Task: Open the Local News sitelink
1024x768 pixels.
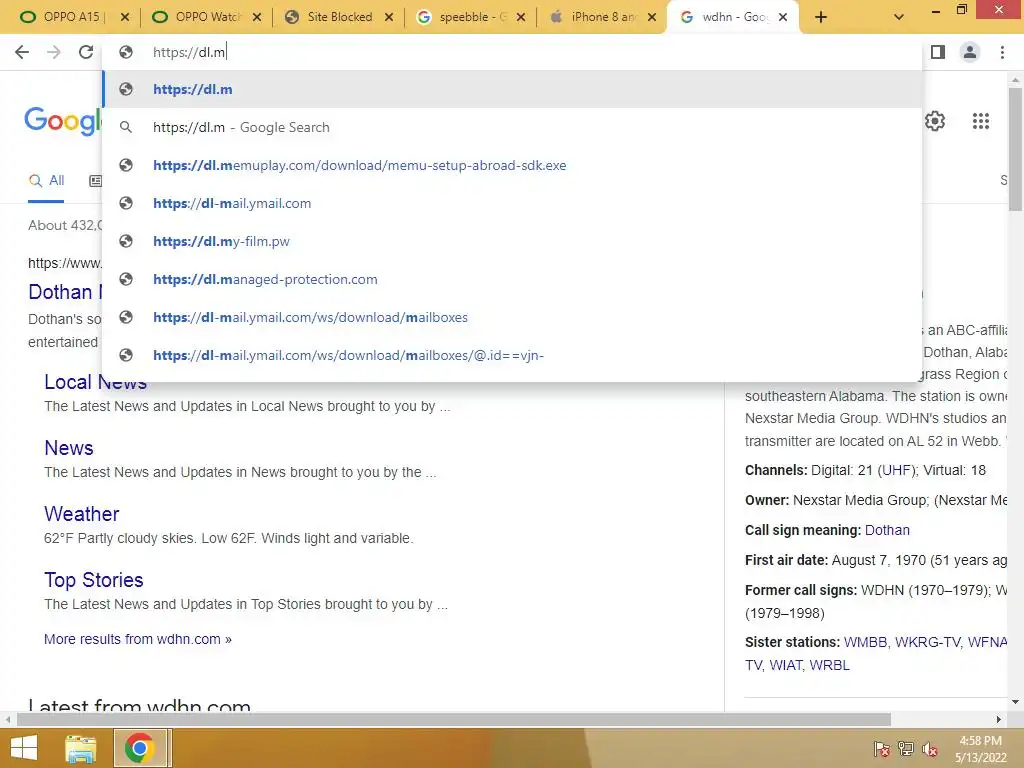Action: tap(95, 382)
